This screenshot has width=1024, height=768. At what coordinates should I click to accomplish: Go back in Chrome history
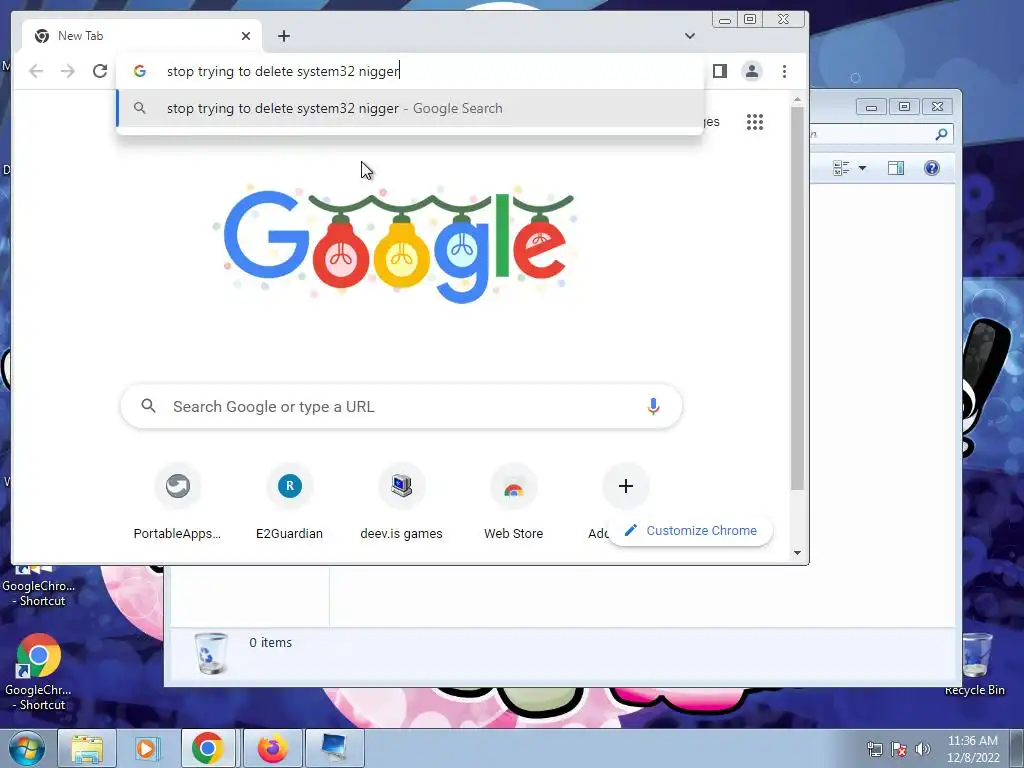pyautogui.click(x=36, y=71)
